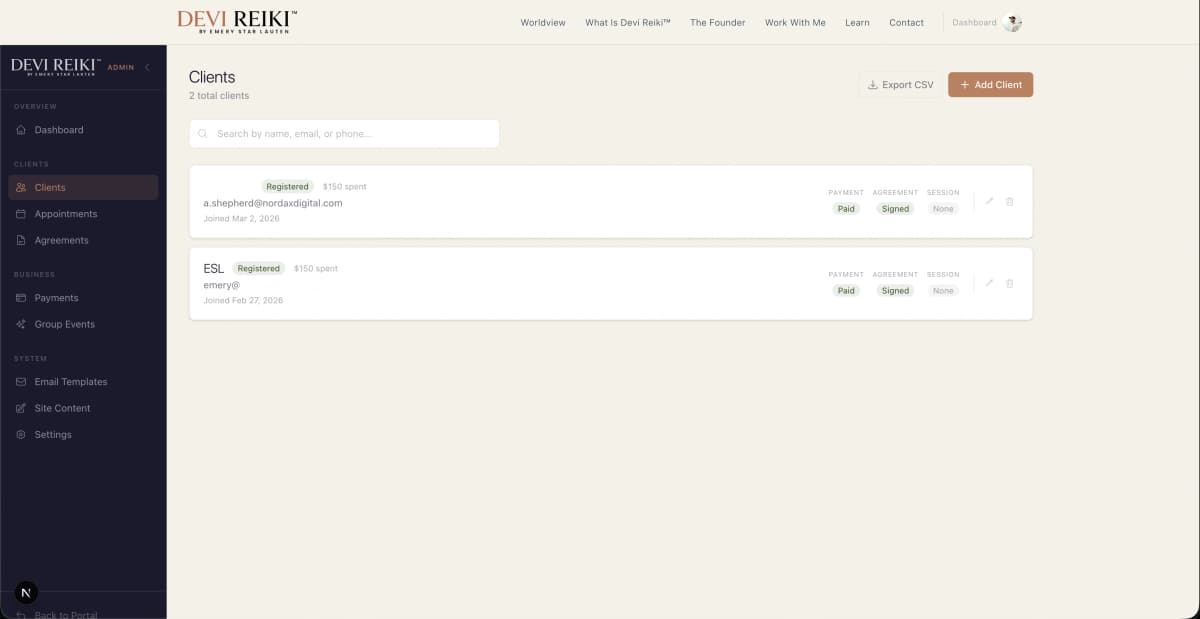
Task: Open Dashboard using the house icon
Action: (21, 130)
